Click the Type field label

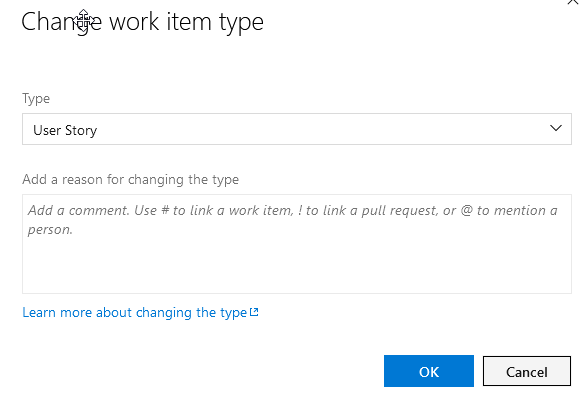point(36,99)
